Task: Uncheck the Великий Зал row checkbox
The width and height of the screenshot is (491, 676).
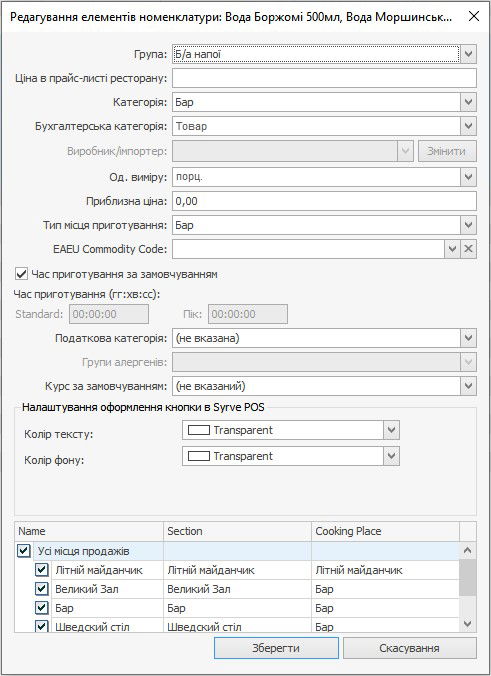Action: 41,589
